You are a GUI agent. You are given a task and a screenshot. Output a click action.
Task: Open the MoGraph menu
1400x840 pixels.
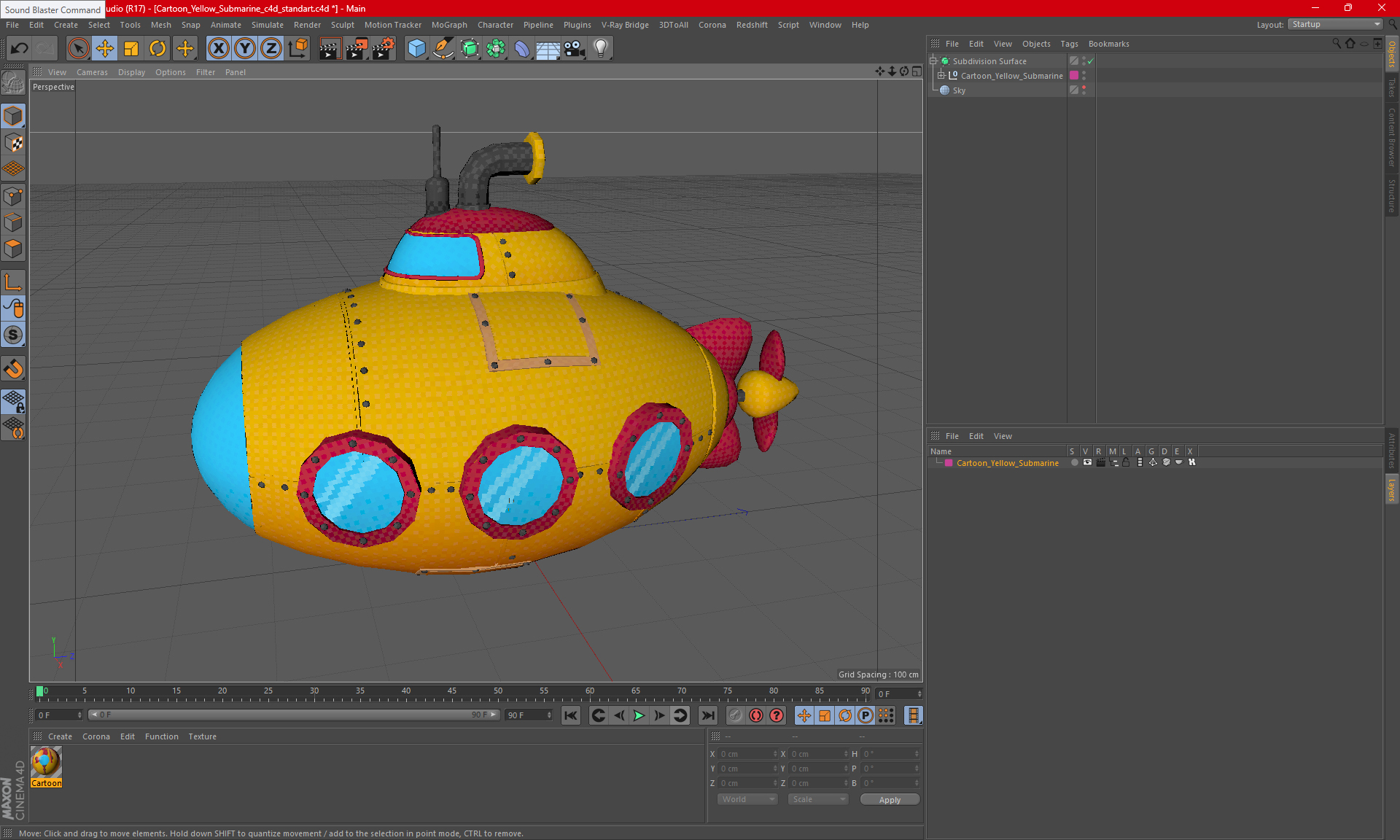point(449,25)
